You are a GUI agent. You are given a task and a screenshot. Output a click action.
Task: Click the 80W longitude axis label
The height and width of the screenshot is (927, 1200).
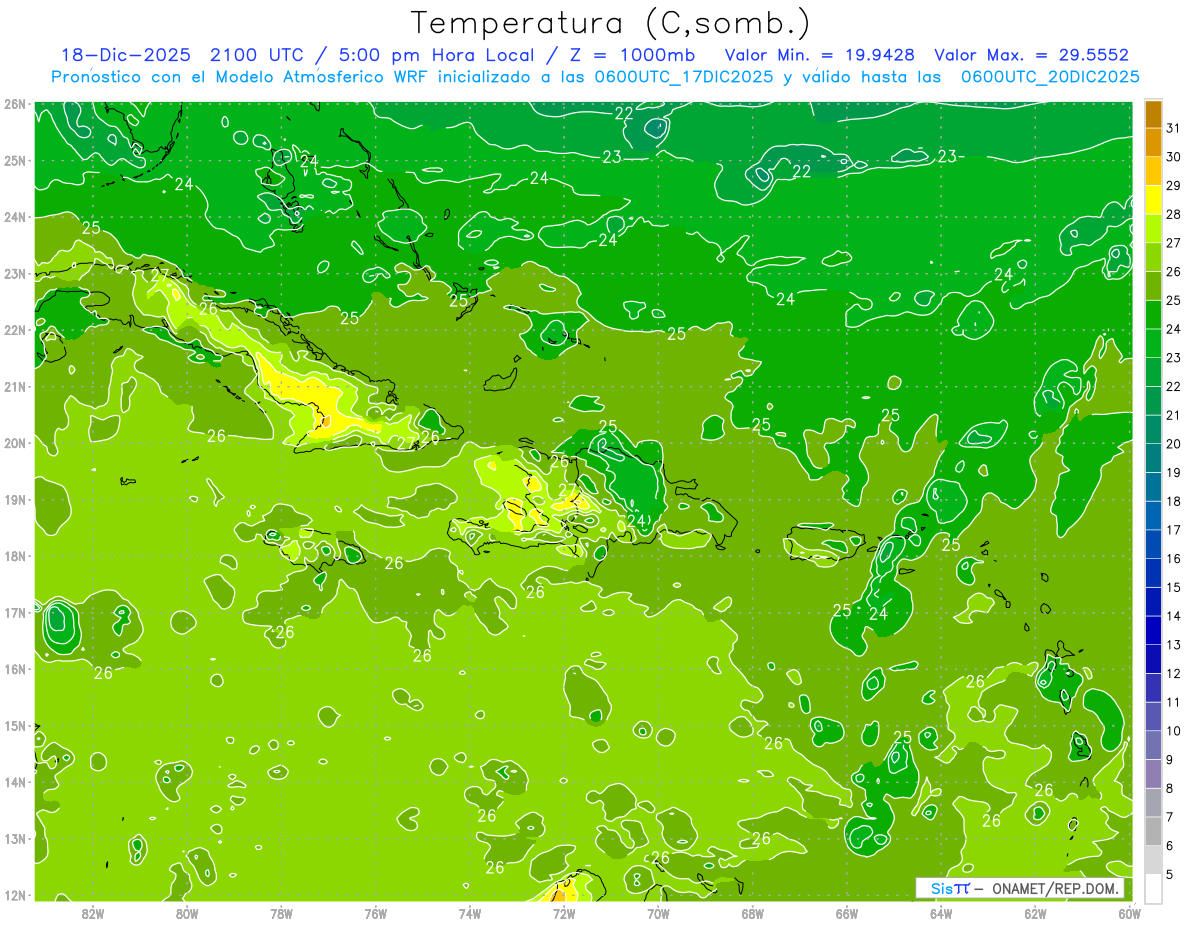187,913
